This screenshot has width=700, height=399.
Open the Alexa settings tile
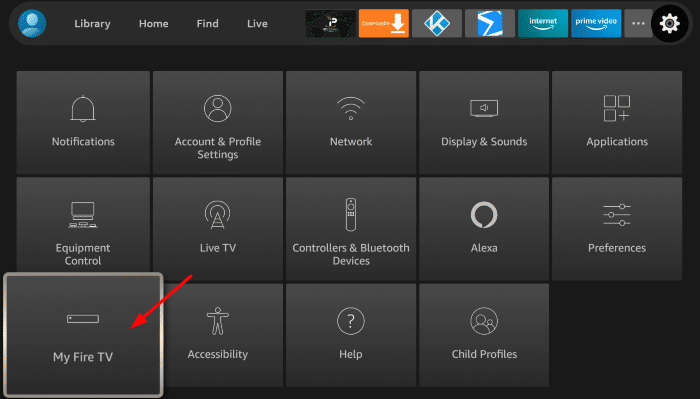tap(484, 229)
